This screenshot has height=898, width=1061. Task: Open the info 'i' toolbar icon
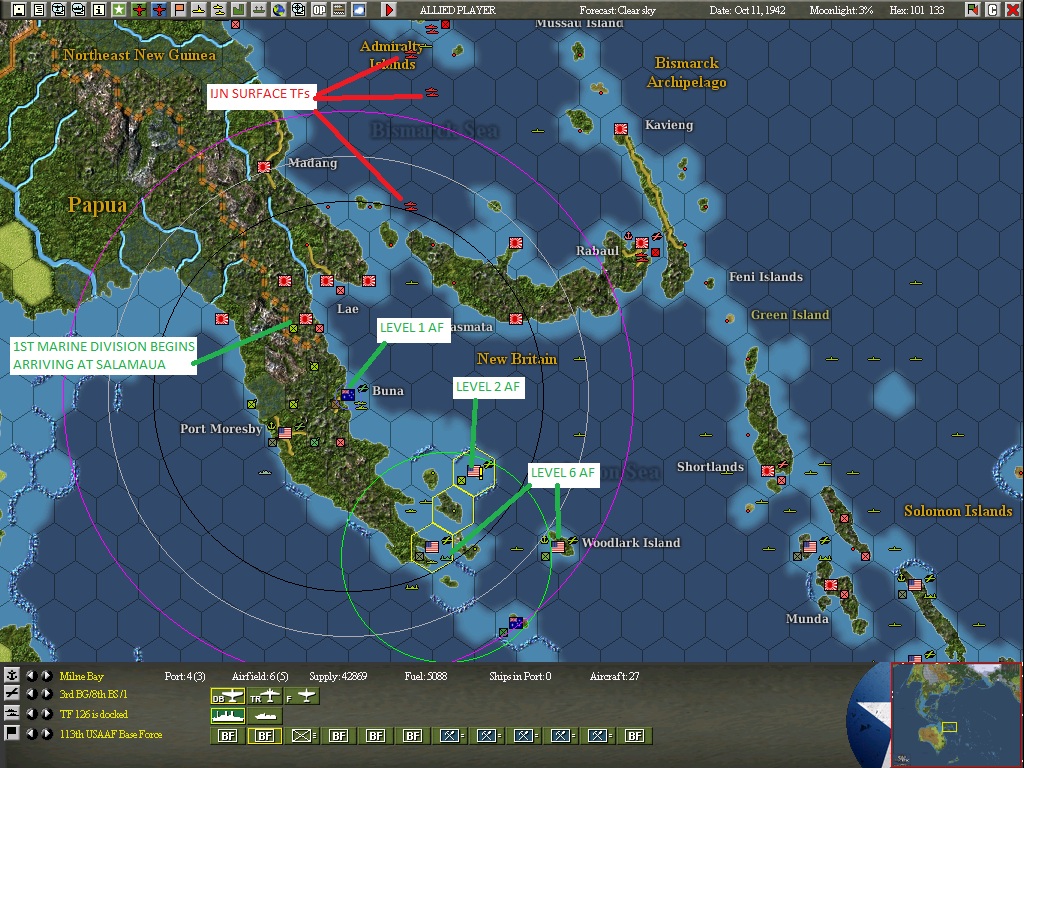pyautogui.click(x=99, y=9)
